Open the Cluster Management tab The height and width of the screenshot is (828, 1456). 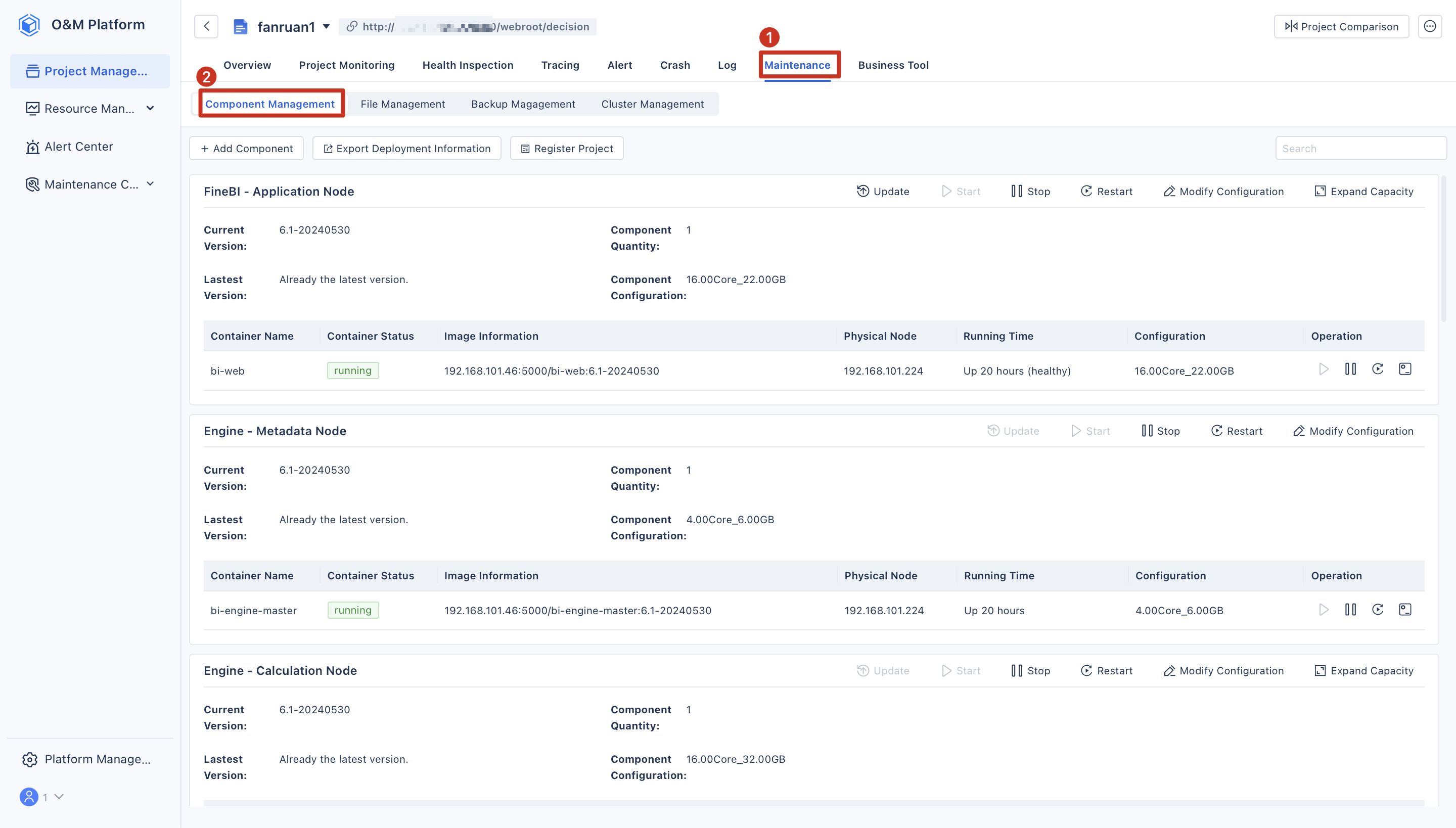[x=652, y=104]
